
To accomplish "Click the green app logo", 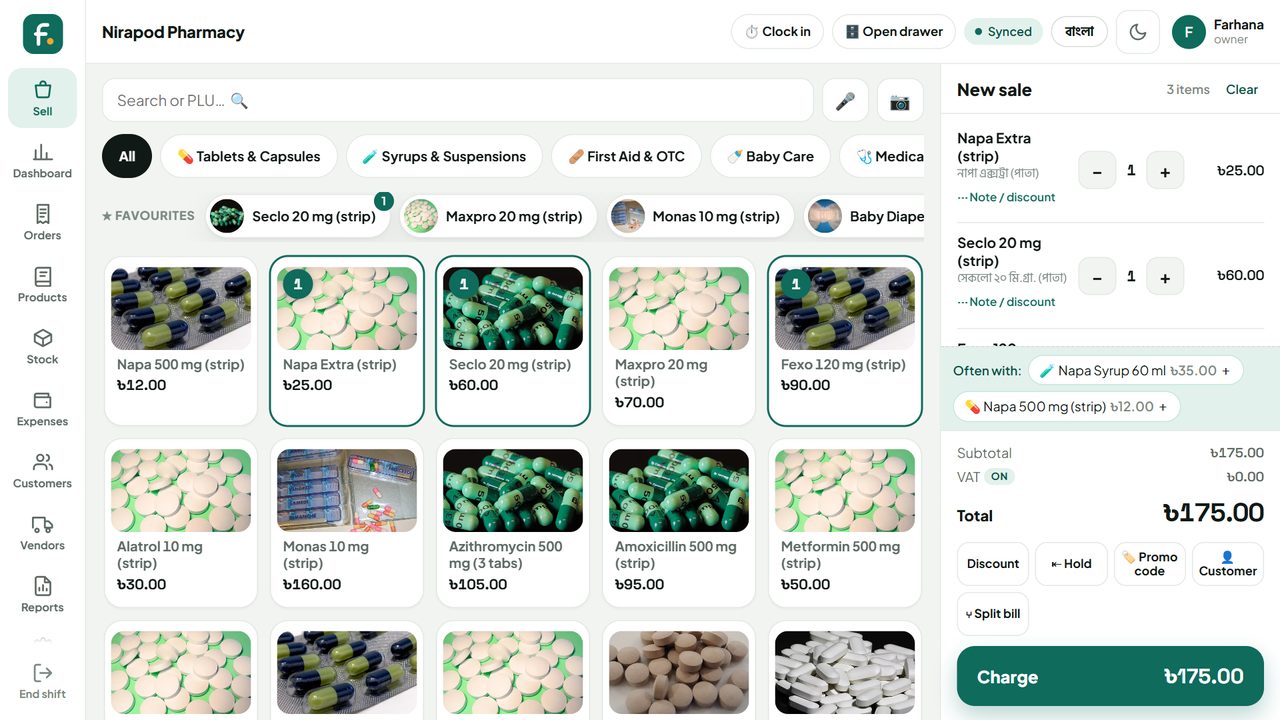I will coord(43,34).
